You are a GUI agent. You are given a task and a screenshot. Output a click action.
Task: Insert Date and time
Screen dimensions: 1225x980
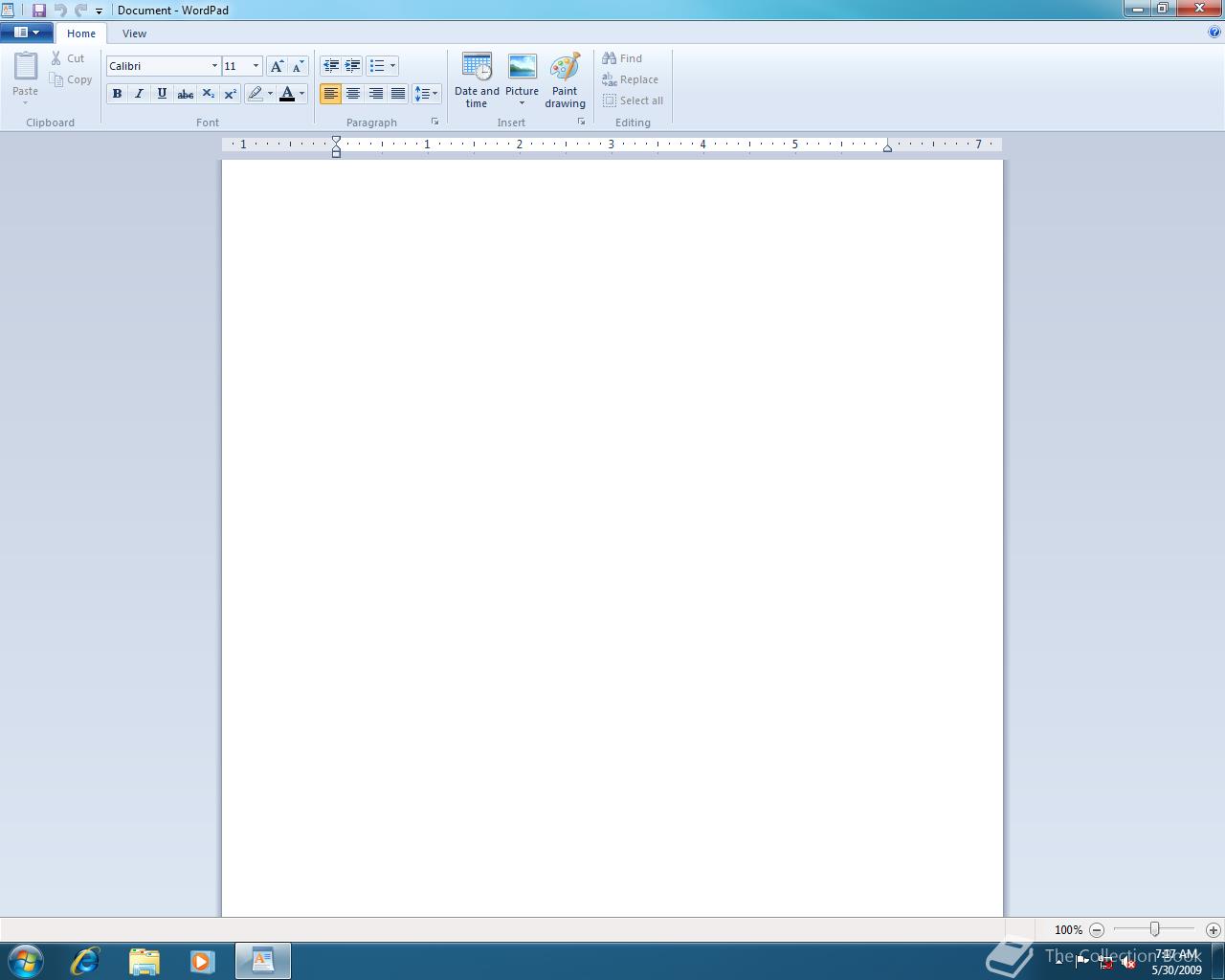tap(477, 80)
